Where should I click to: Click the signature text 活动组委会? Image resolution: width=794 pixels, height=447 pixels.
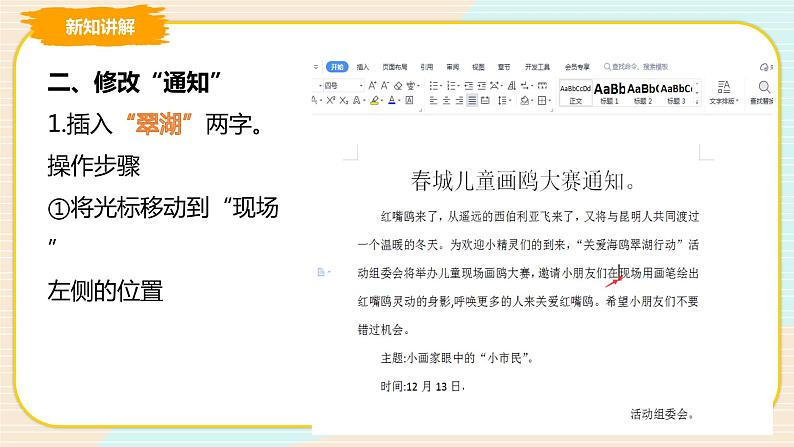(661, 414)
